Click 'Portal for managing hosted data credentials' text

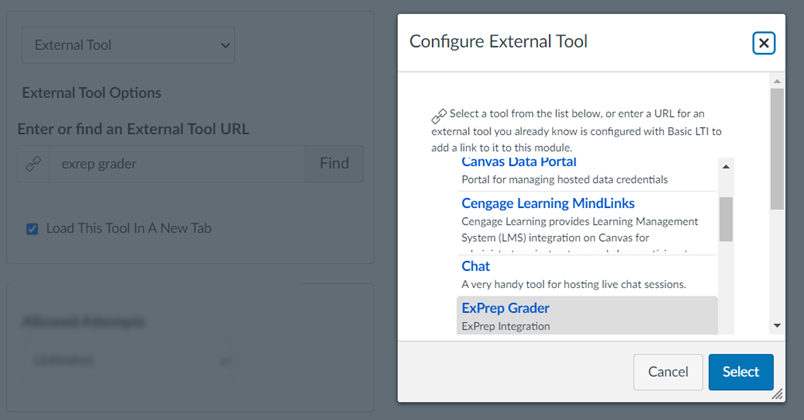click(x=565, y=179)
